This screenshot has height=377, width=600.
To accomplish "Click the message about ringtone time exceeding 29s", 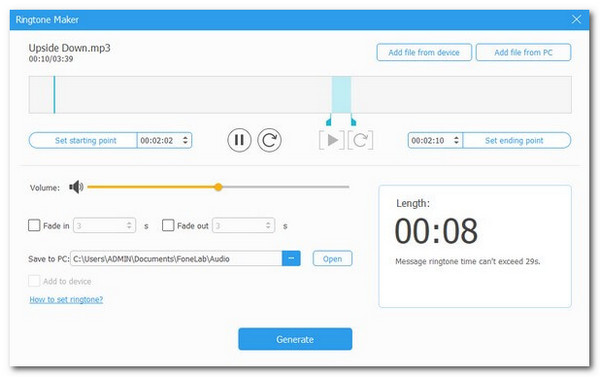I will click(468, 261).
